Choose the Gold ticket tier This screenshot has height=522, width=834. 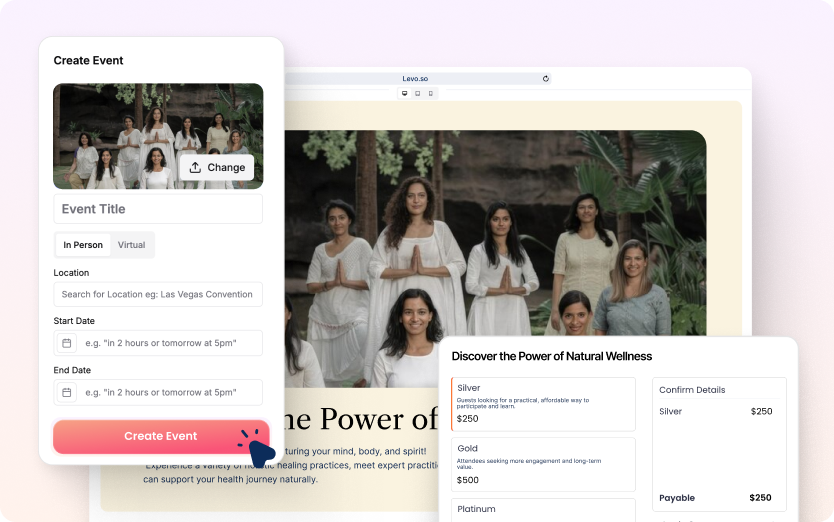pos(543,464)
